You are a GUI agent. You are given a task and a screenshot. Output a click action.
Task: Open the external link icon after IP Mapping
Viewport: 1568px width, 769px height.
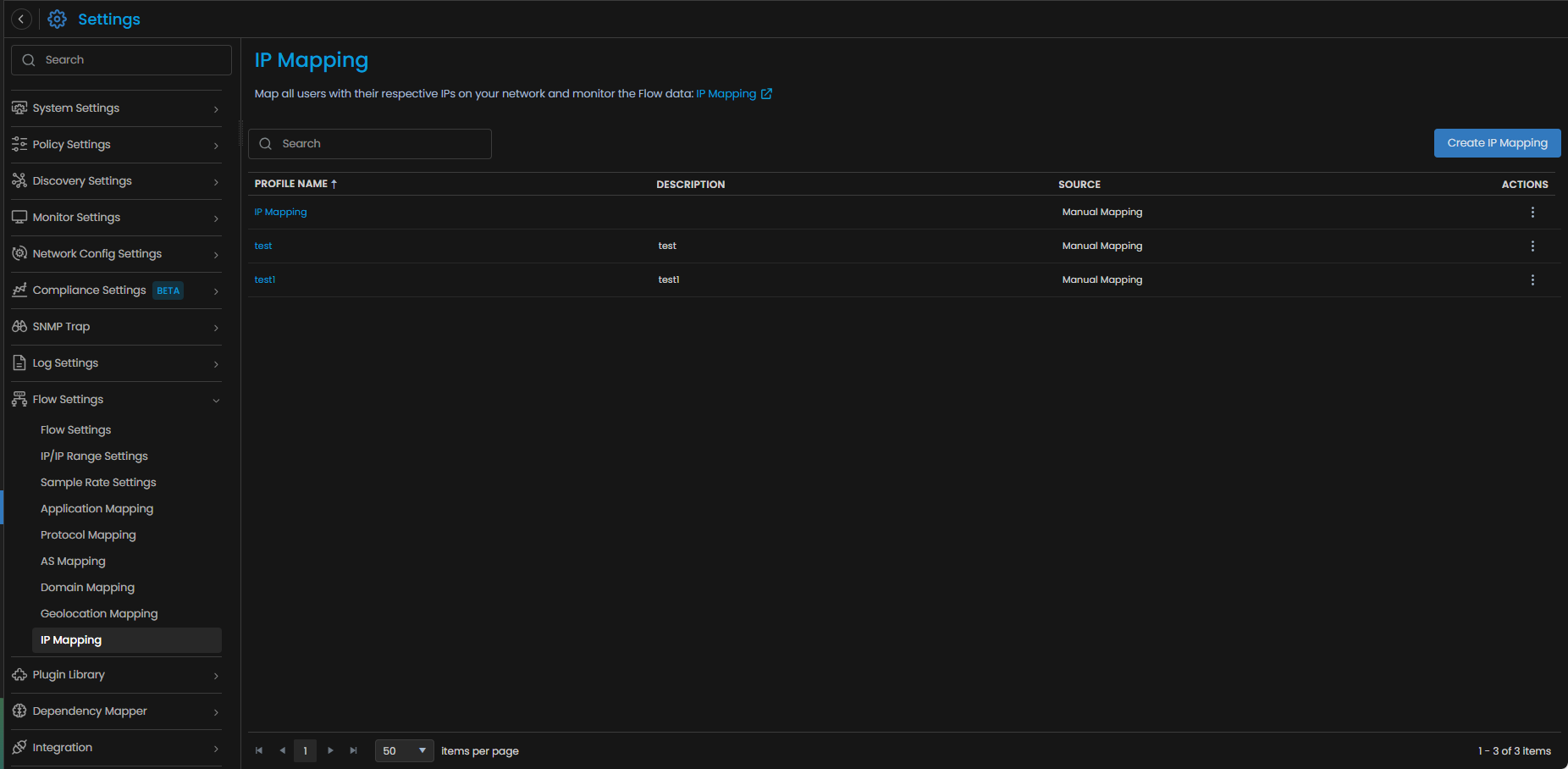click(766, 93)
